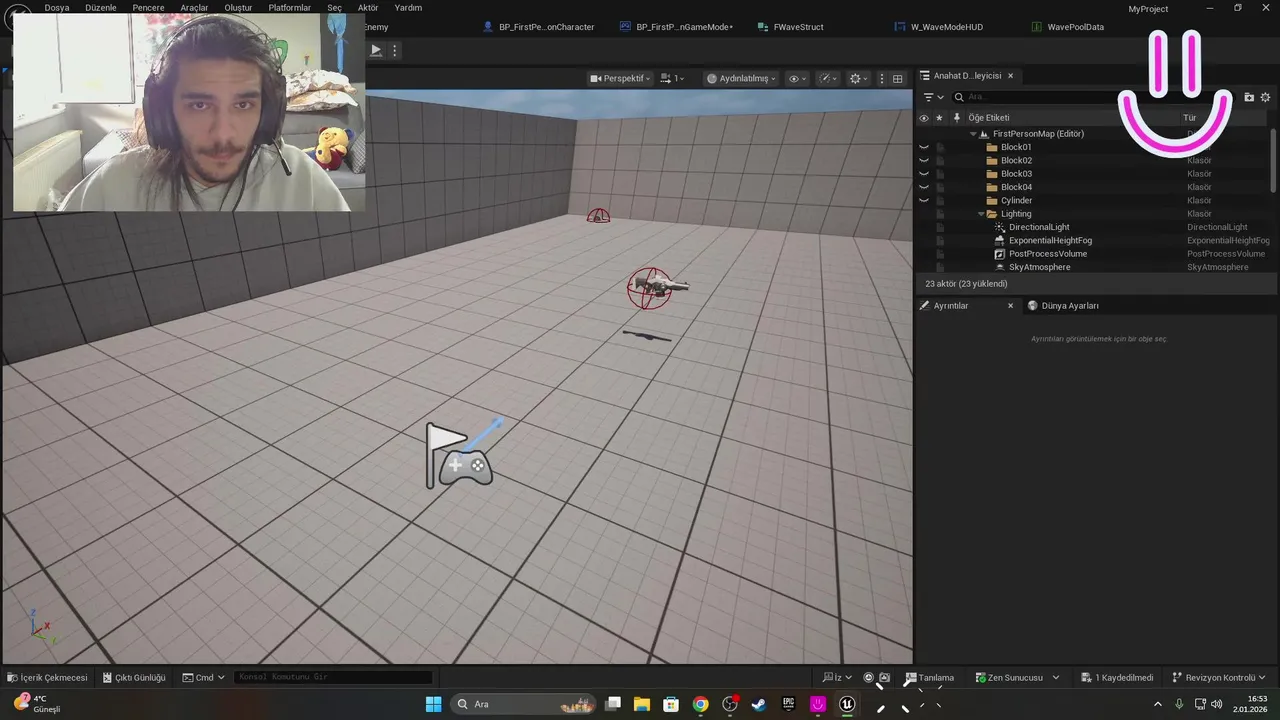Open the viewport performance scalability dropdown
1280x720 pixels.
828,78
